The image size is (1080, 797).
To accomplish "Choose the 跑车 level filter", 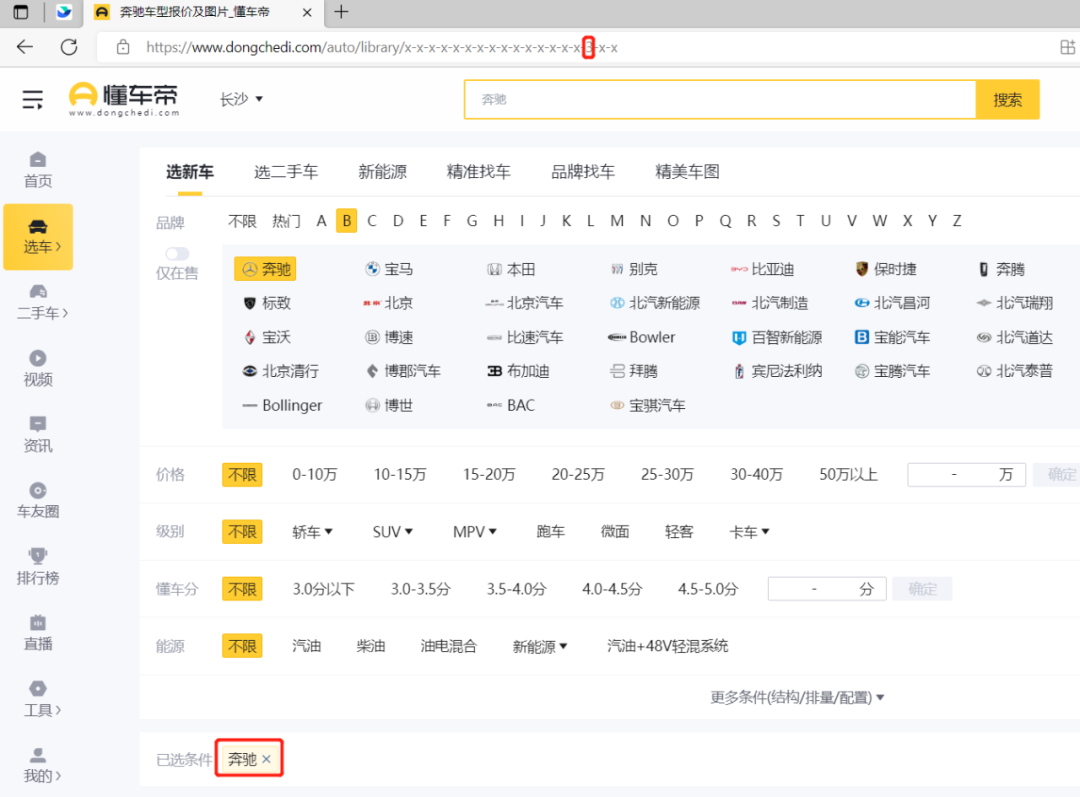I will coord(550,532).
